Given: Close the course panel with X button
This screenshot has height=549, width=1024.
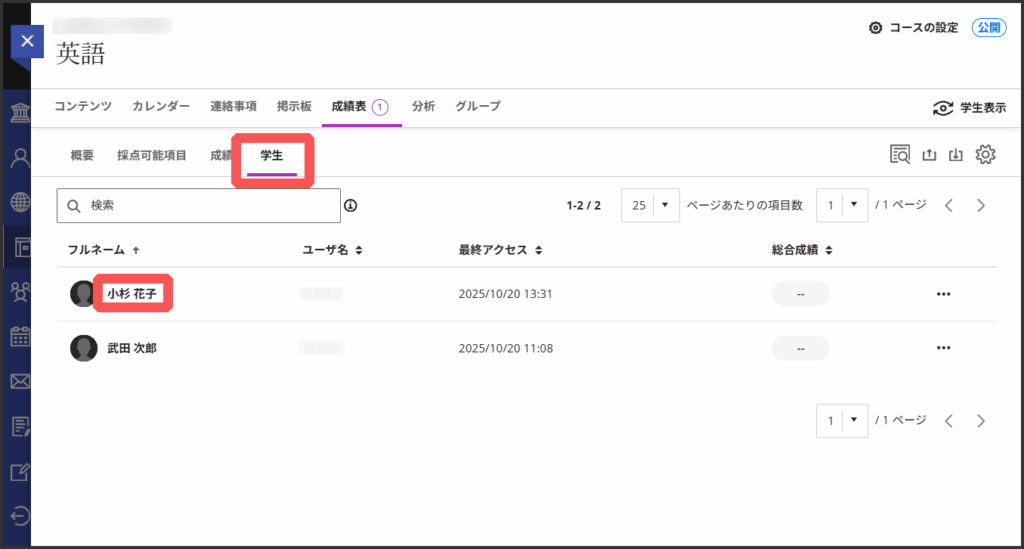Looking at the screenshot, I should pyautogui.click(x=27, y=41).
